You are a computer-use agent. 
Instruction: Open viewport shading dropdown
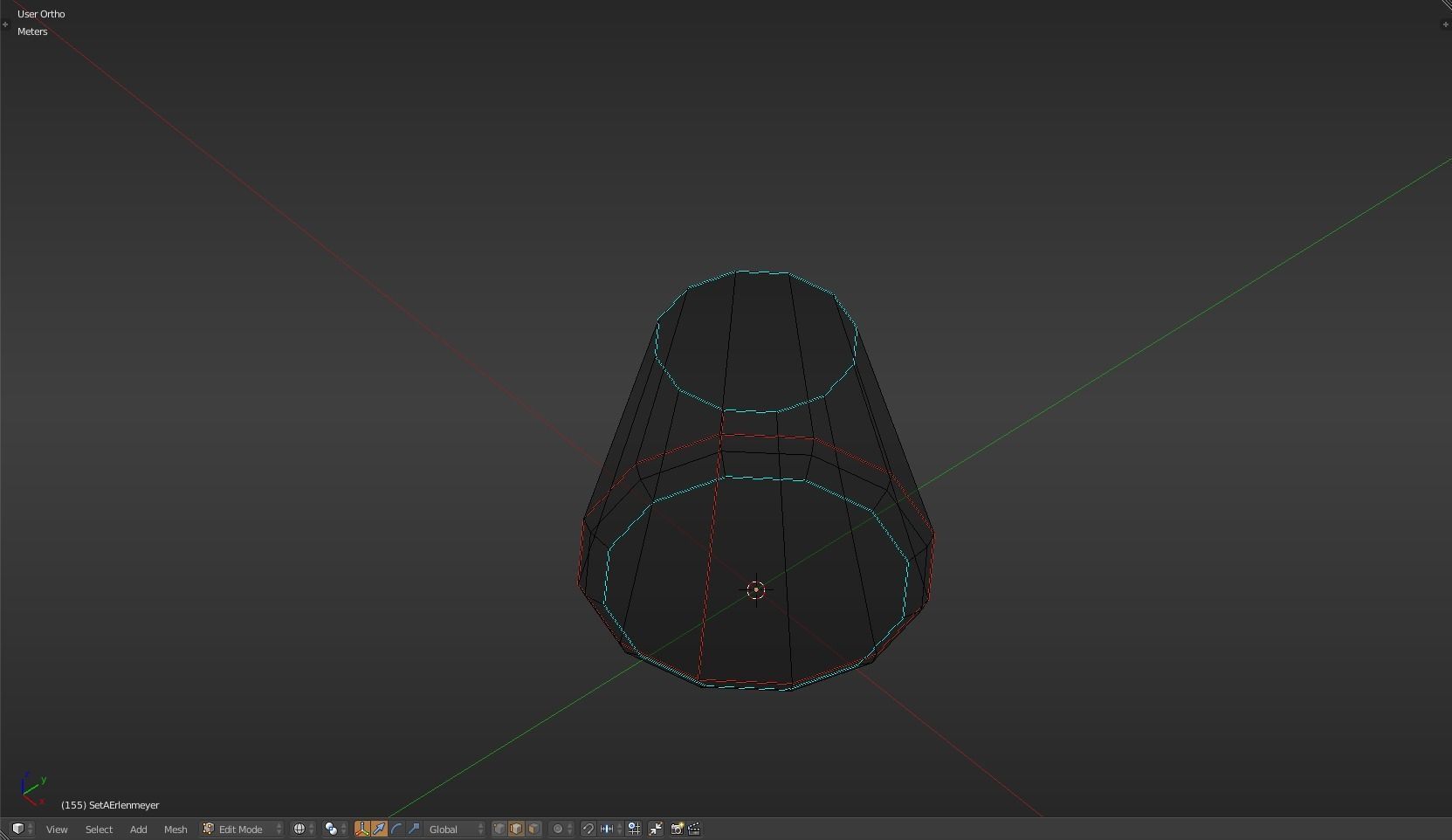pos(303,829)
